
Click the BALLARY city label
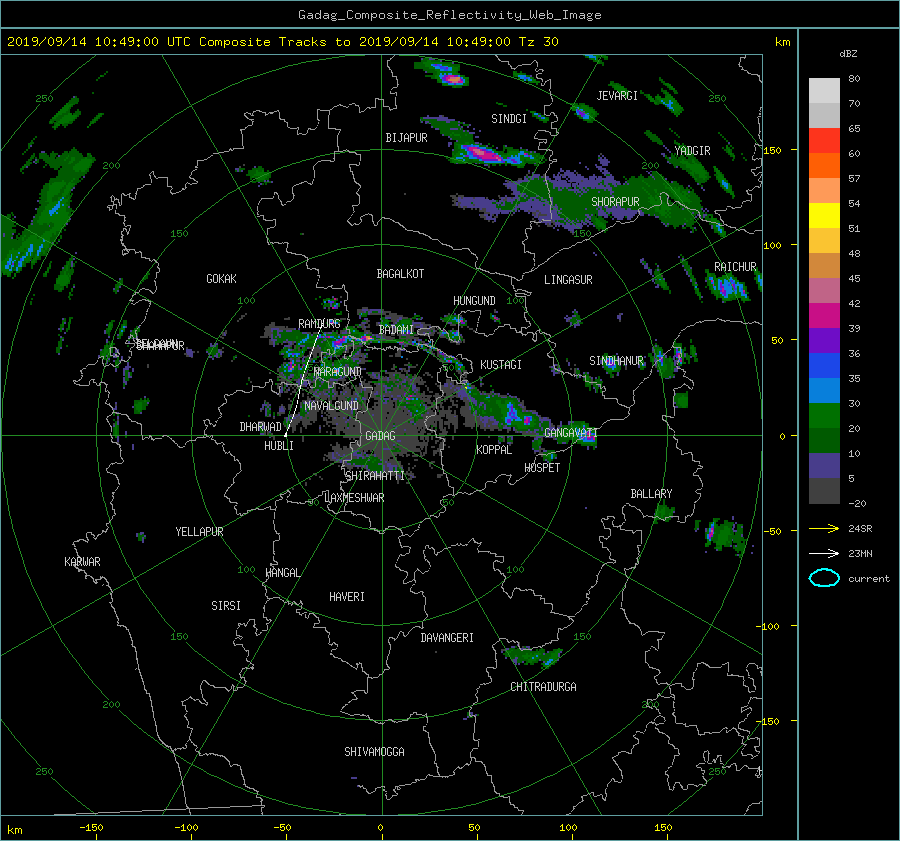tap(651, 494)
